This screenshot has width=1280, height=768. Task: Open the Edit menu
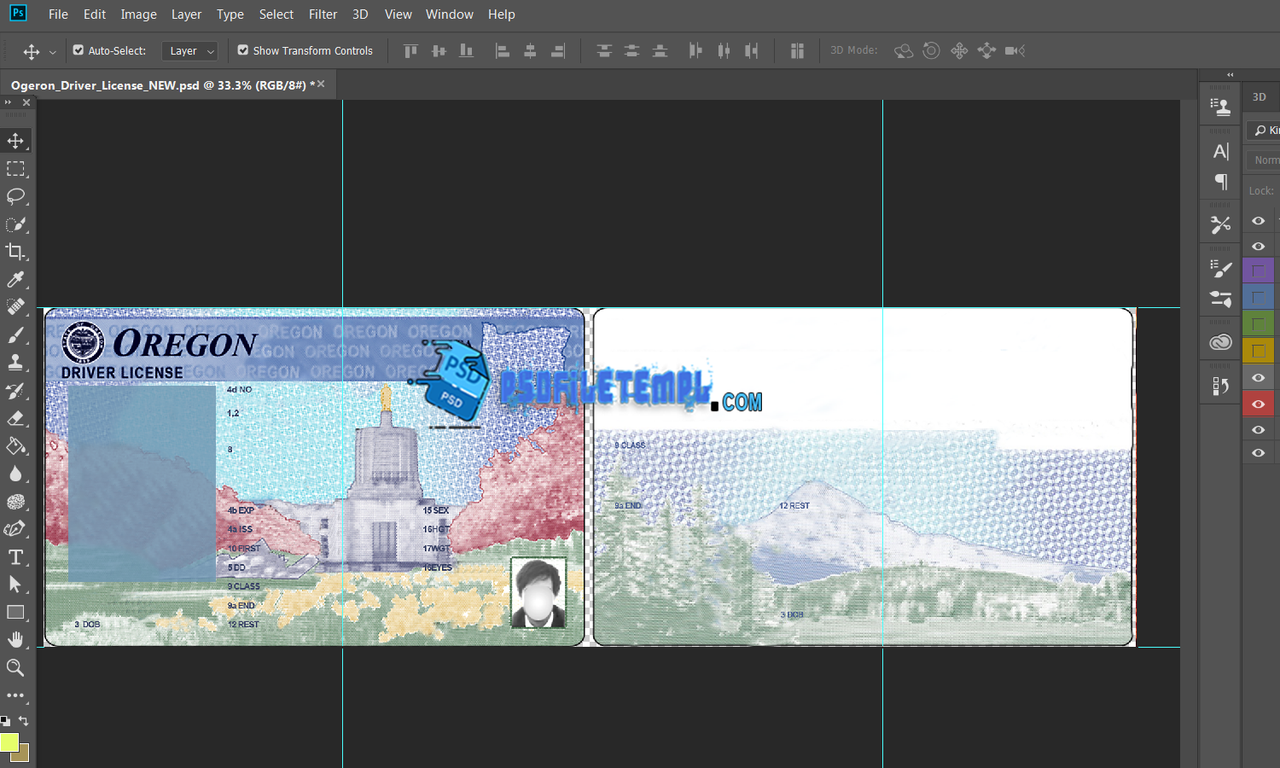[94, 14]
